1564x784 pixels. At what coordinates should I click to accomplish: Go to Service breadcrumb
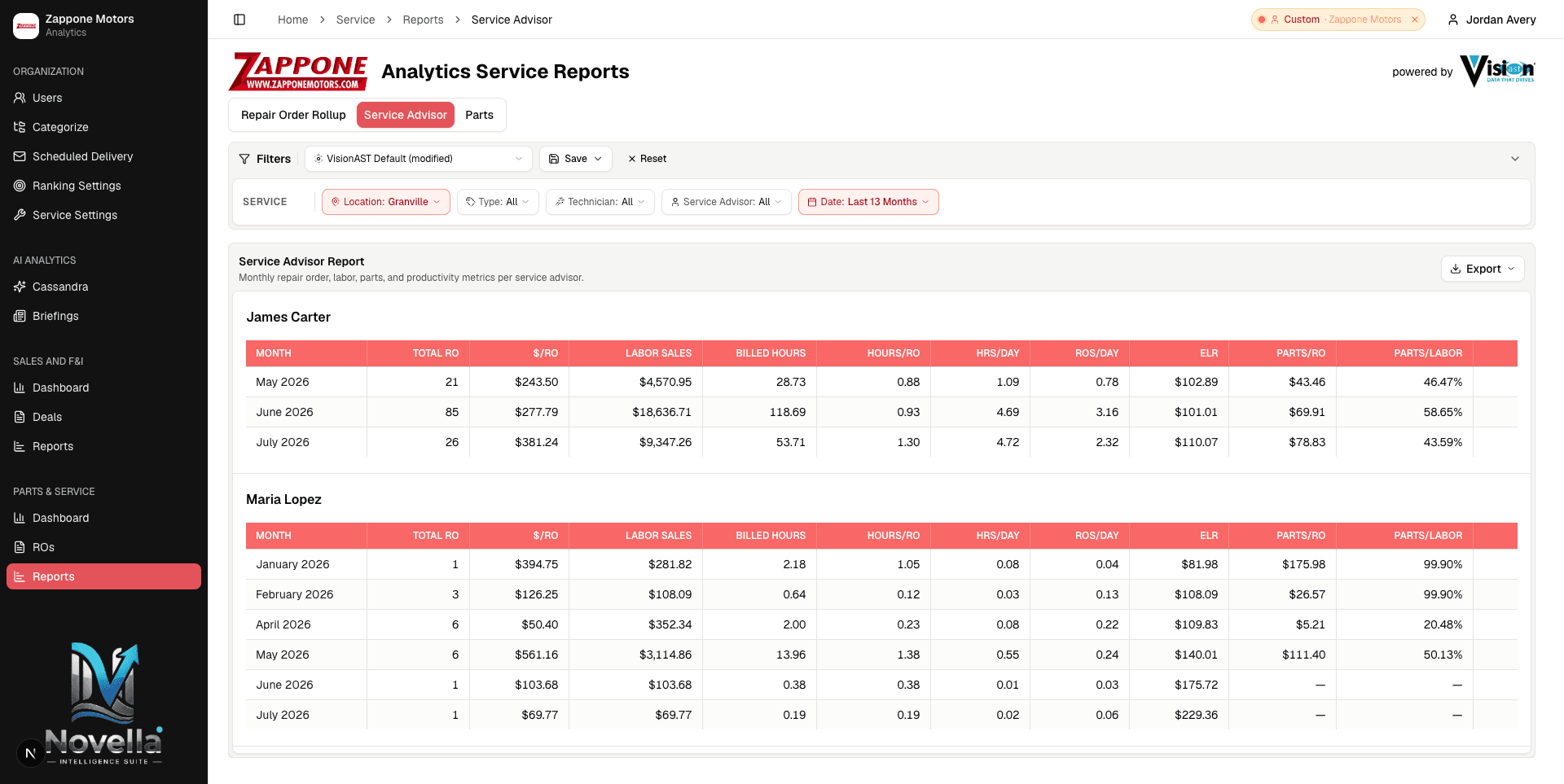356,20
